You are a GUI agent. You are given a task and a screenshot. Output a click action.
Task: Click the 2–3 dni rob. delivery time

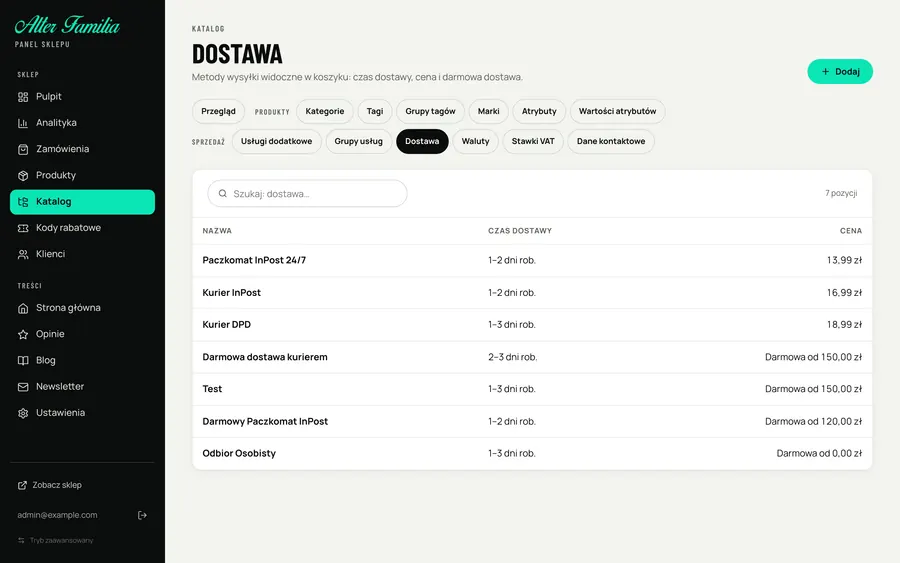tap(513, 357)
